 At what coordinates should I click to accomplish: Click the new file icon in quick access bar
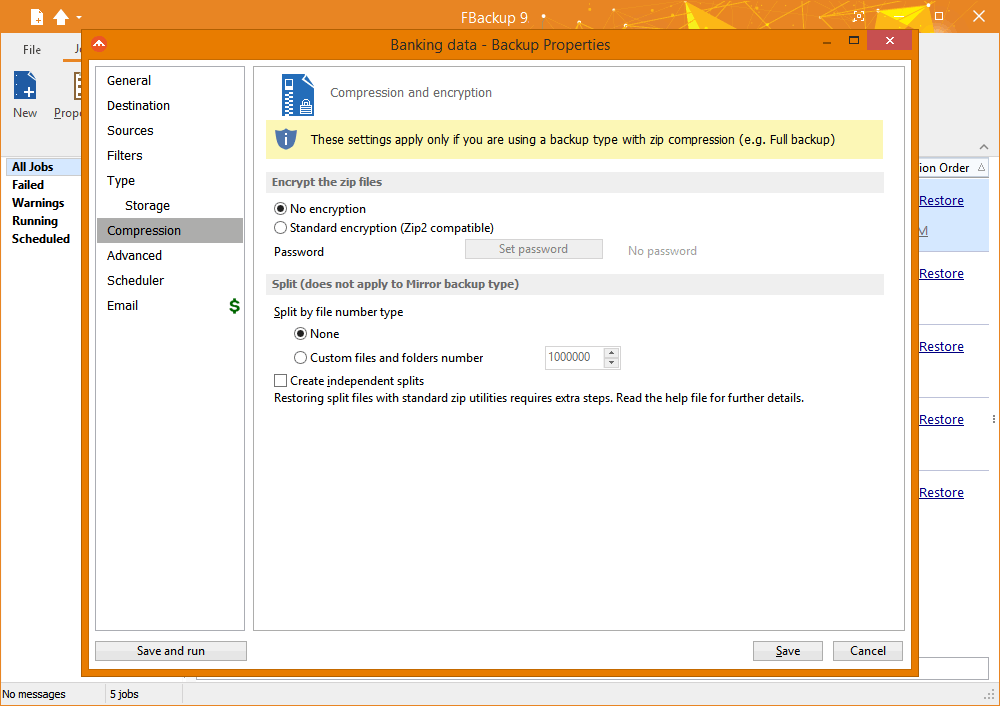coord(37,17)
